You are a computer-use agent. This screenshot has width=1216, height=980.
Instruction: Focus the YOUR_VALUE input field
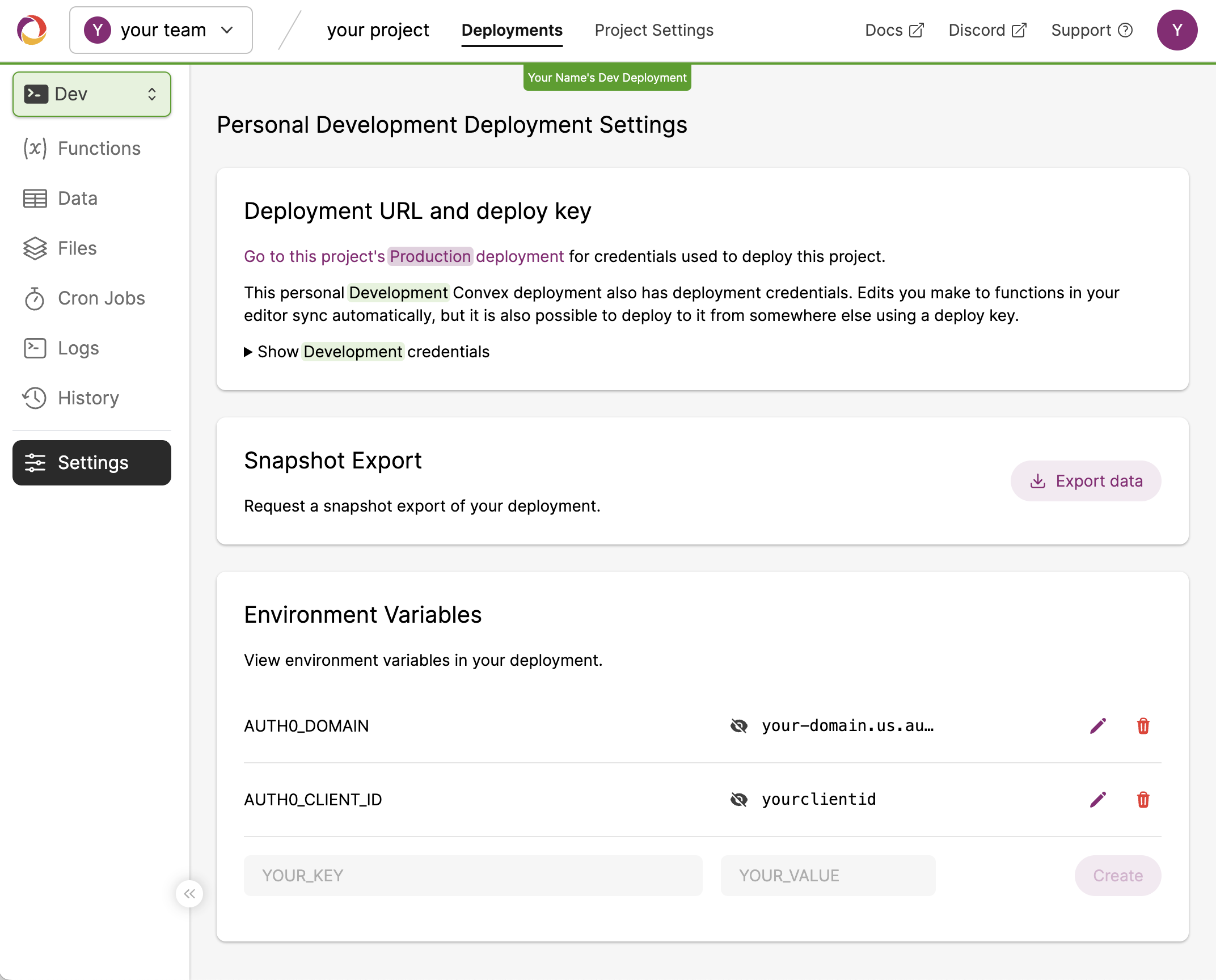(828, 876)
